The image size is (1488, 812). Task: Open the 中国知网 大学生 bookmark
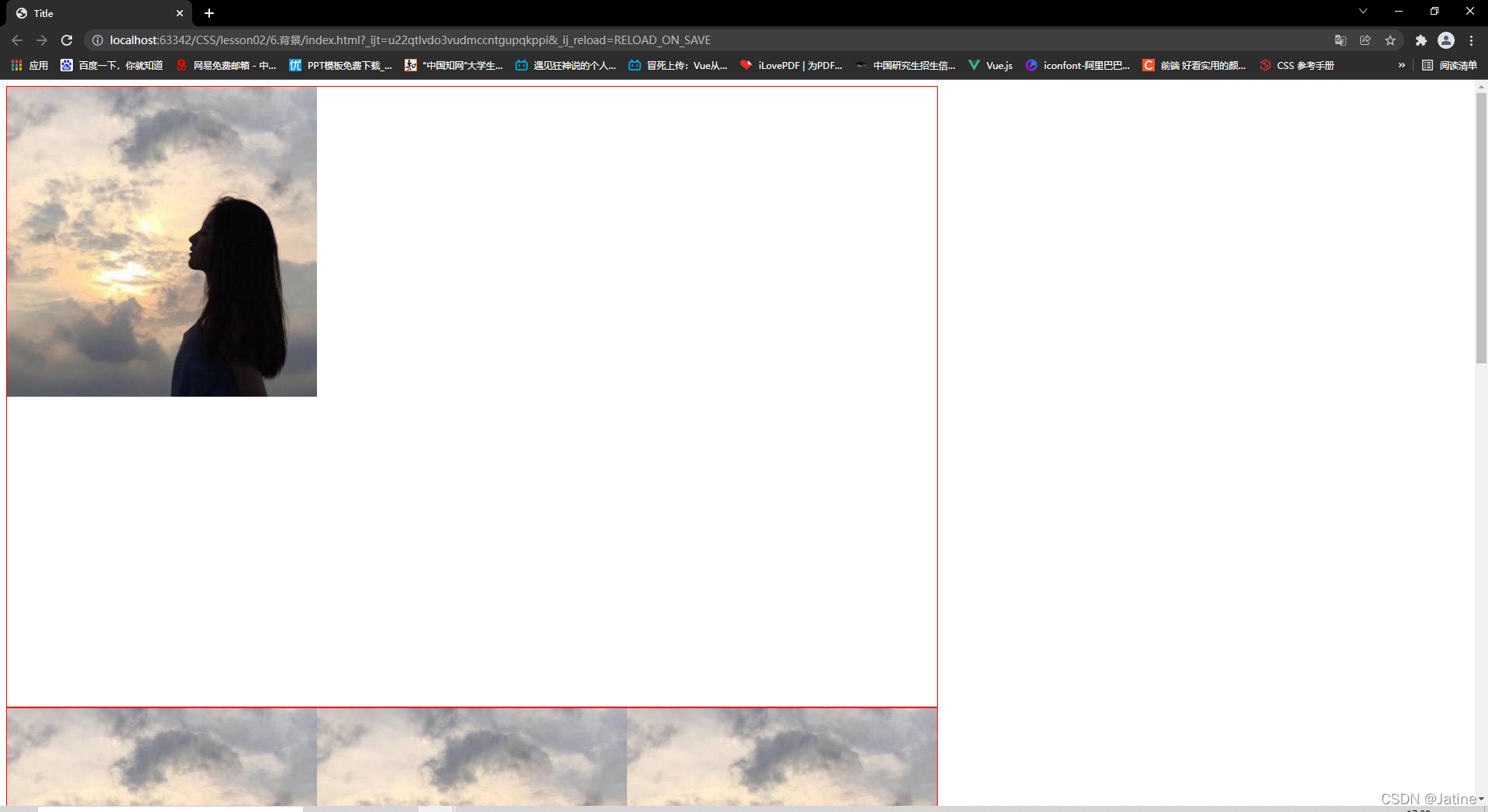click(454, 65)
